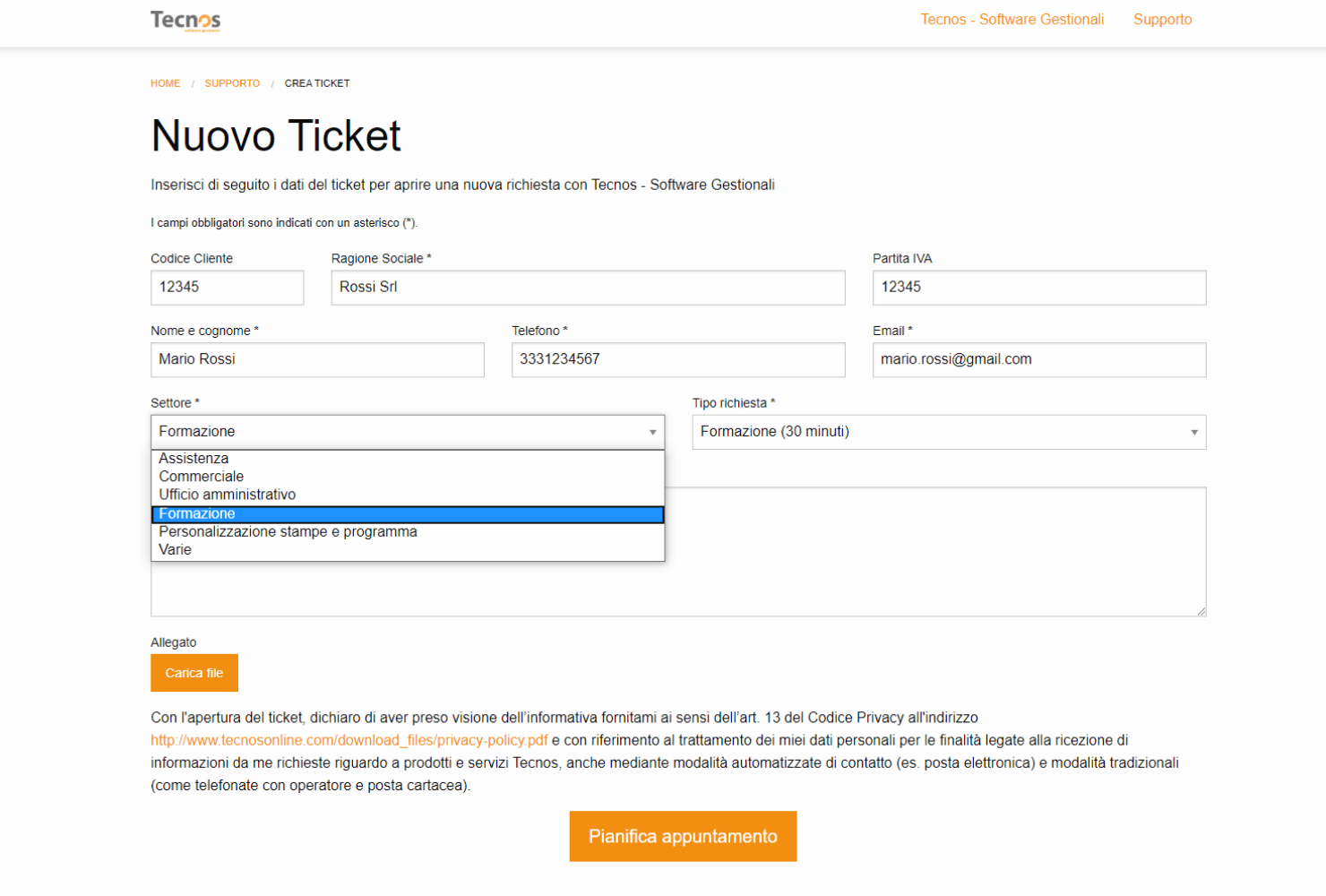The width and height of the screenshot is (1326, 896).
Task: Click the Carica file button
Action: [x=194, y=673]
